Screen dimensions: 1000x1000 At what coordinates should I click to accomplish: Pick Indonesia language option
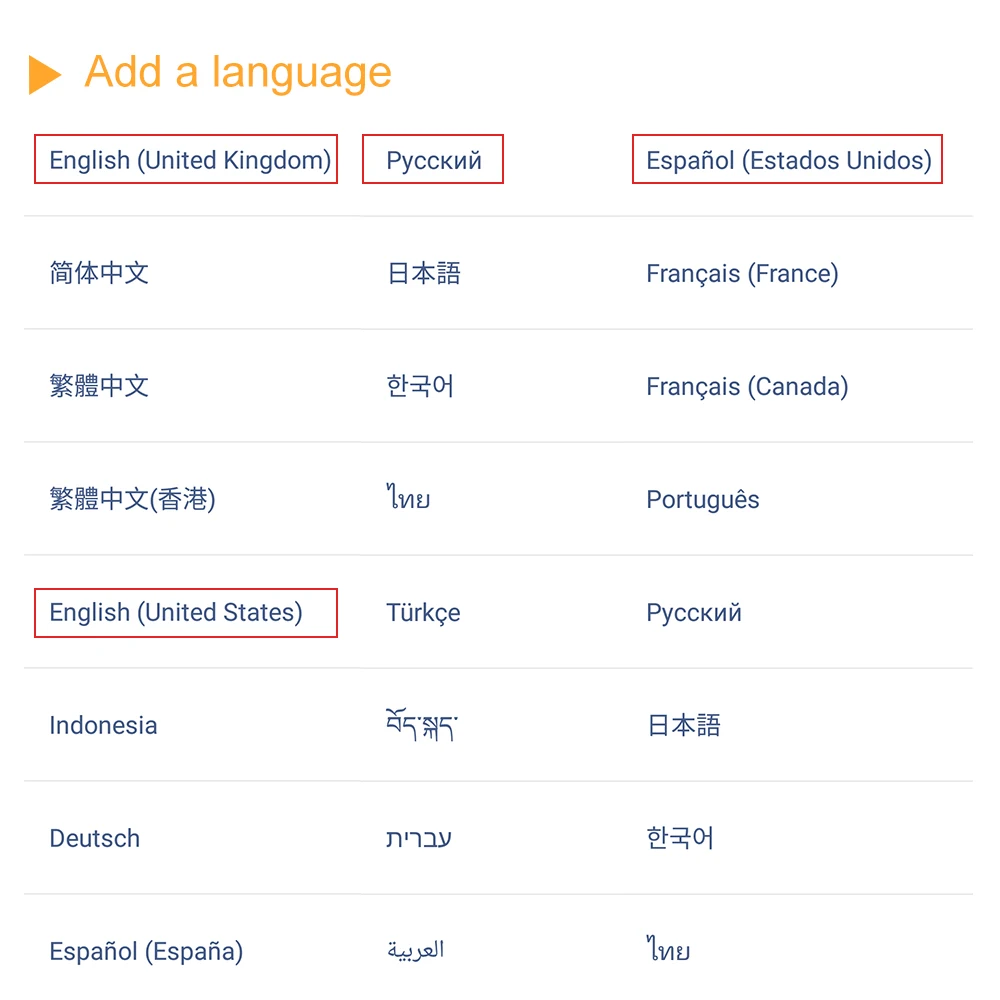point(103,725)
